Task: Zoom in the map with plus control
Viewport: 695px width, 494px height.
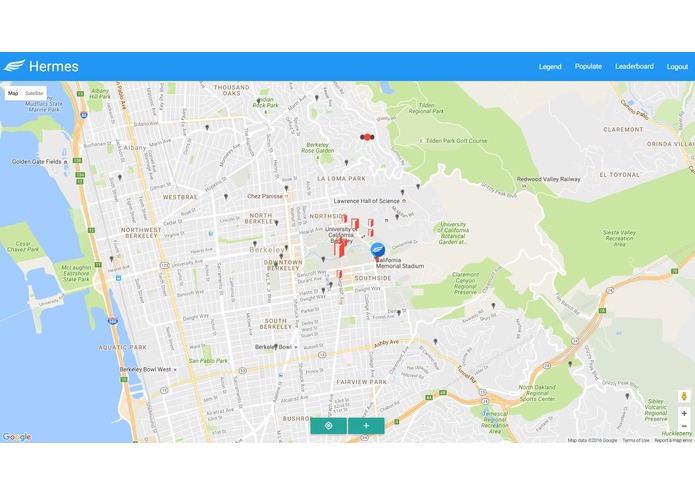Action: (x=684, y=413)
